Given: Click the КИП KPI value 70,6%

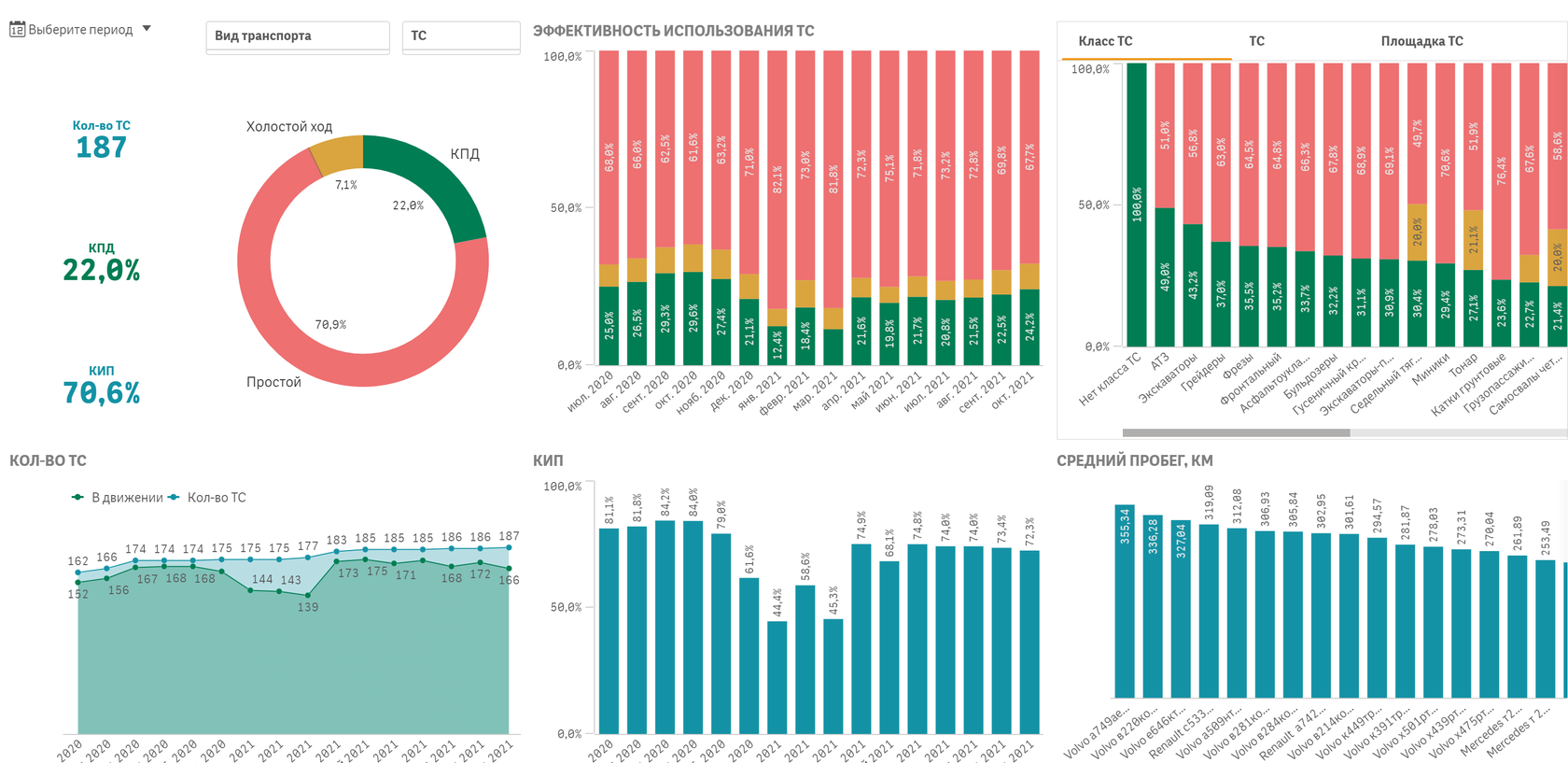Looking at the screenshot, I should (x=101, y=393).
